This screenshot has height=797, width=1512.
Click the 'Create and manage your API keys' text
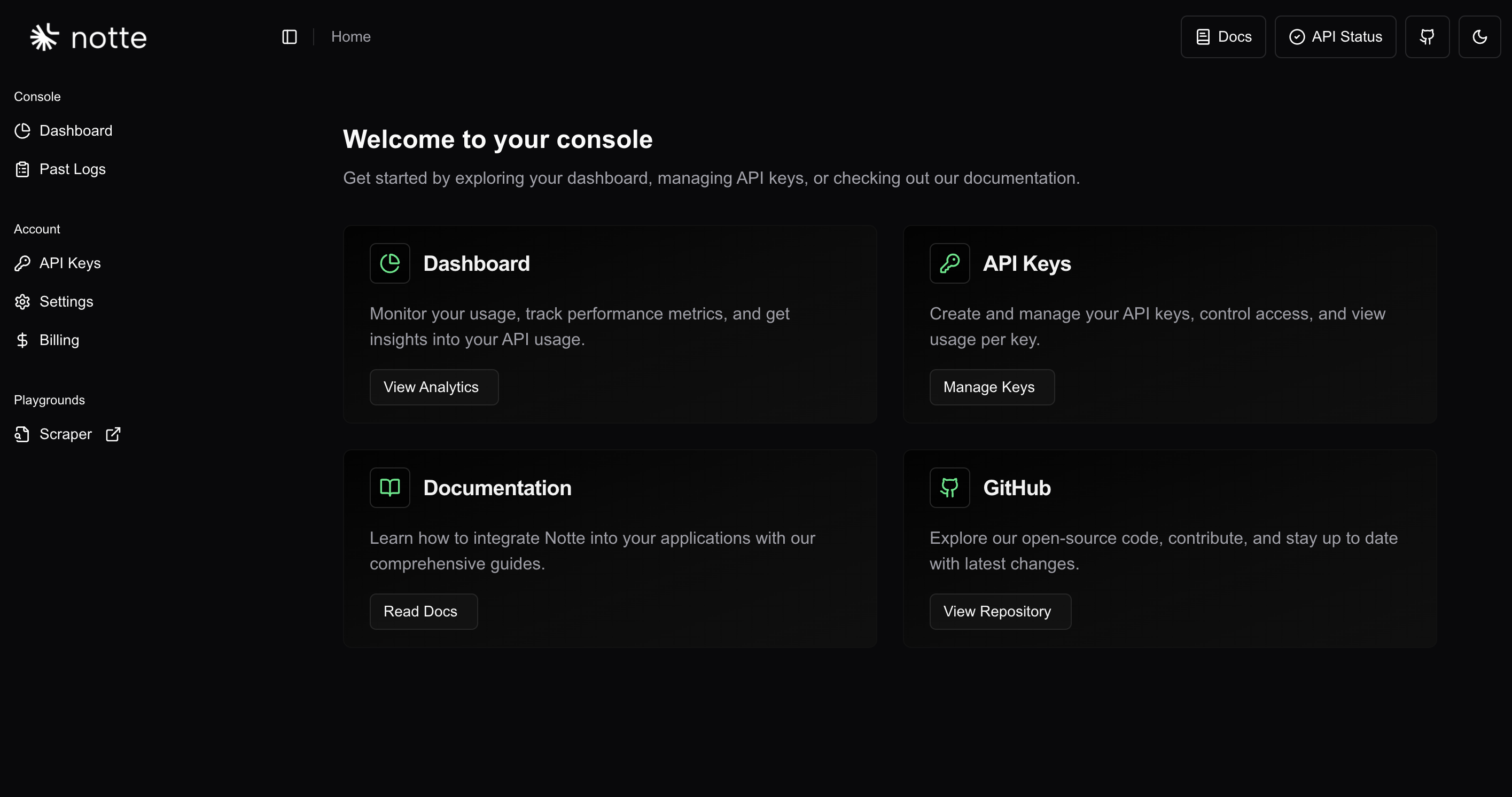click(1157, 327)
